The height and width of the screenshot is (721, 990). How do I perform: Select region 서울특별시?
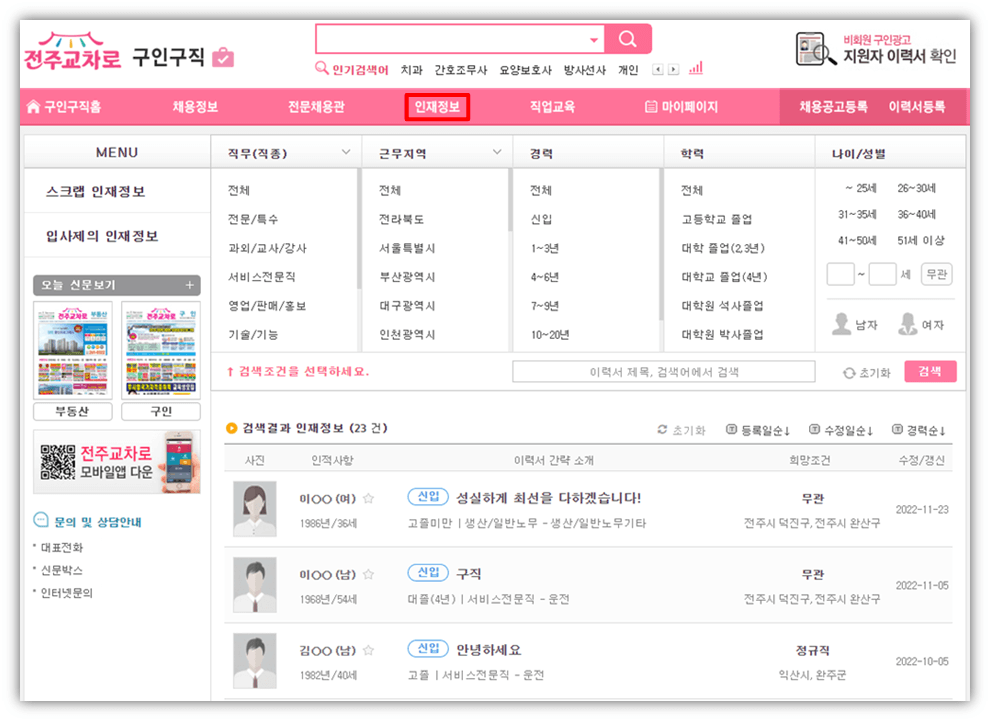(x=407, y=248)
